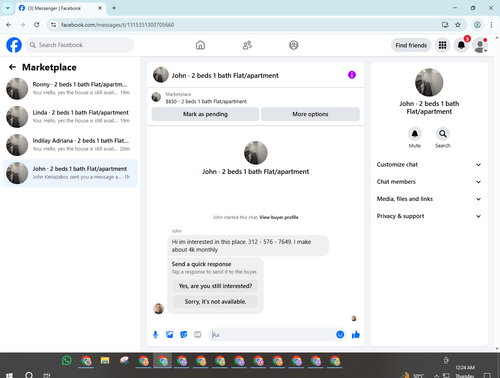Send quick response 'Yes, are you still interested?'
The image size is (500, 378).
point(215,286)
